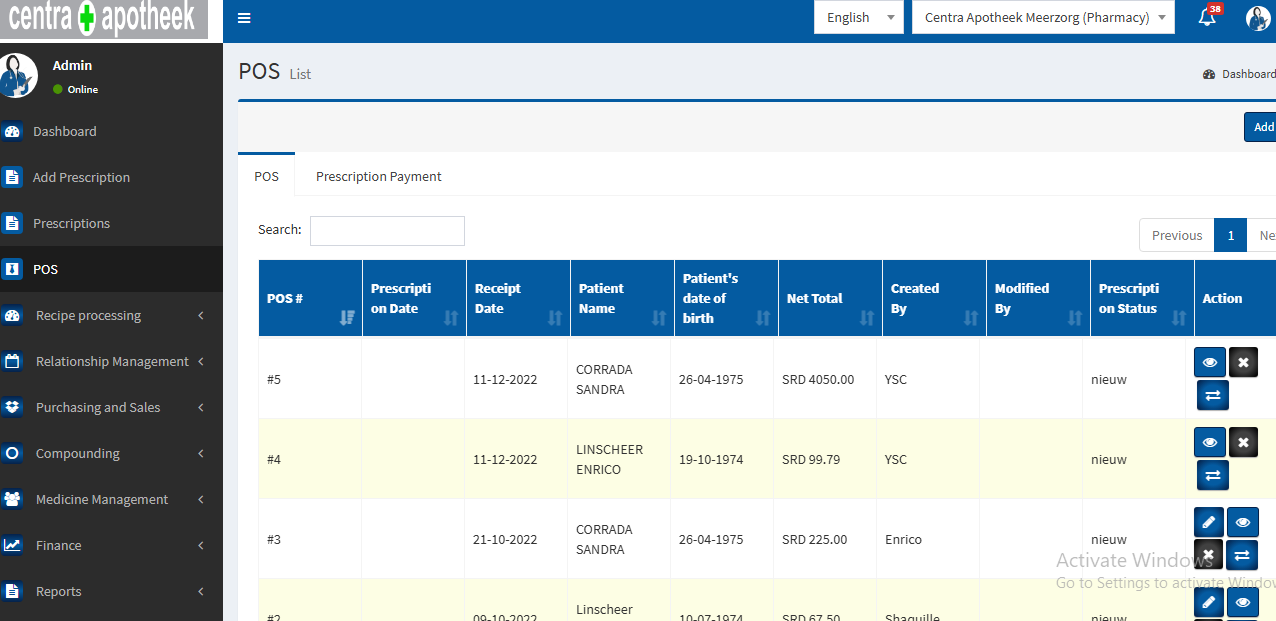Viewport: 1276px width, 621px height.
Task: Click the hamburger menu toggle icon
Action: pos(244,18)
